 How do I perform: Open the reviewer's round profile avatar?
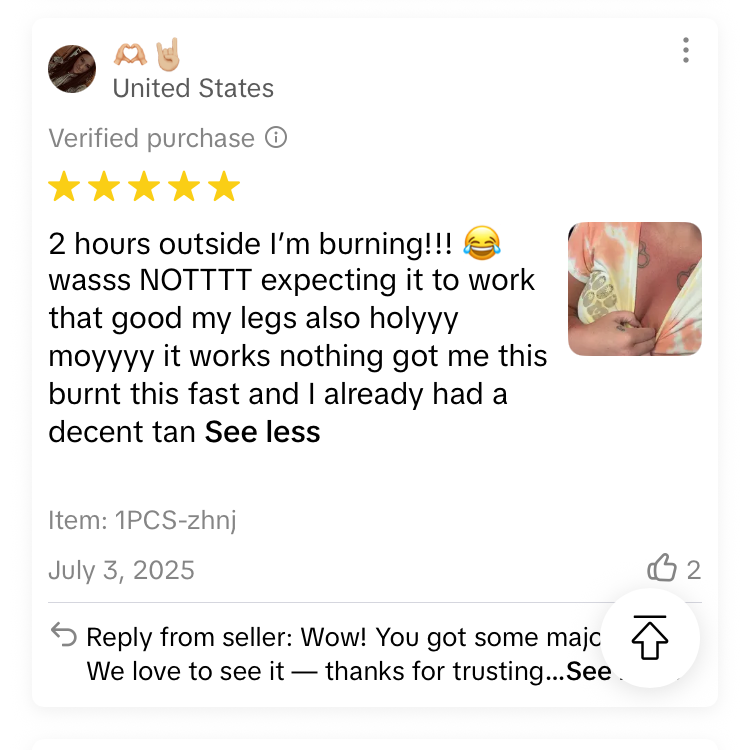point(72,69)
